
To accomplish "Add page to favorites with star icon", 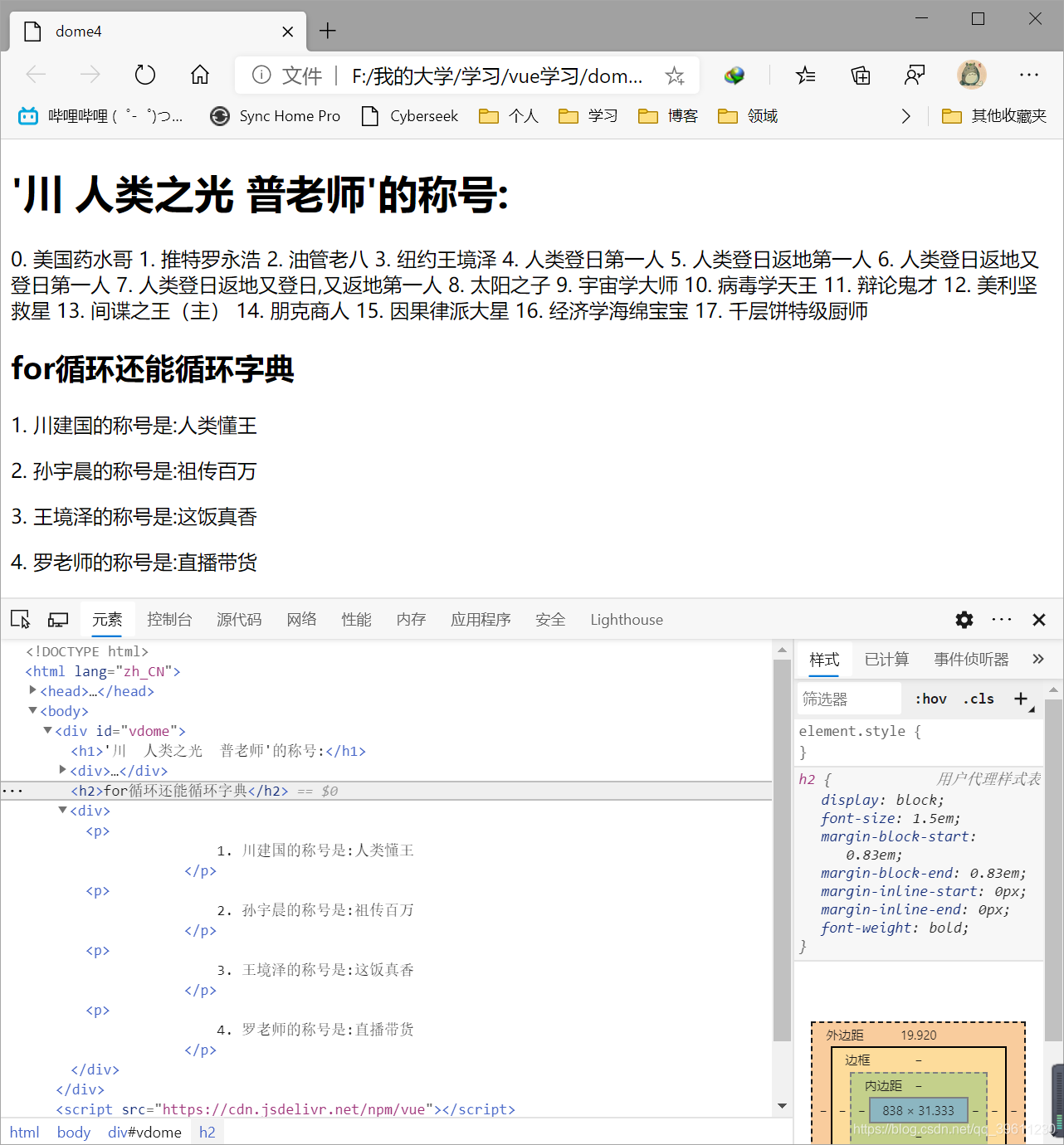I will pos(675,76).
